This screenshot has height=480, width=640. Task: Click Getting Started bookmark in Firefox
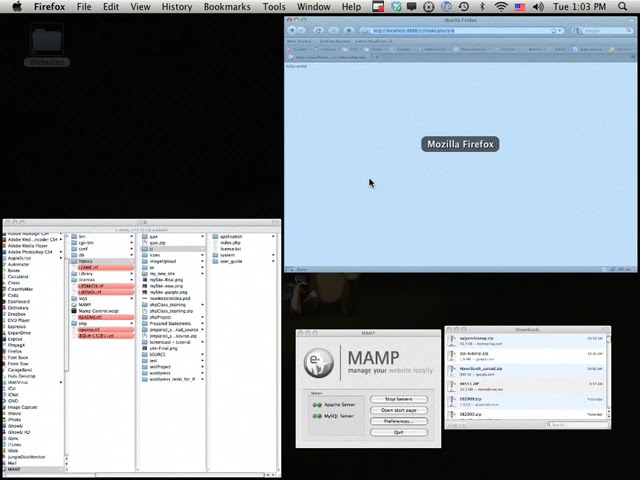click(334, 41)
